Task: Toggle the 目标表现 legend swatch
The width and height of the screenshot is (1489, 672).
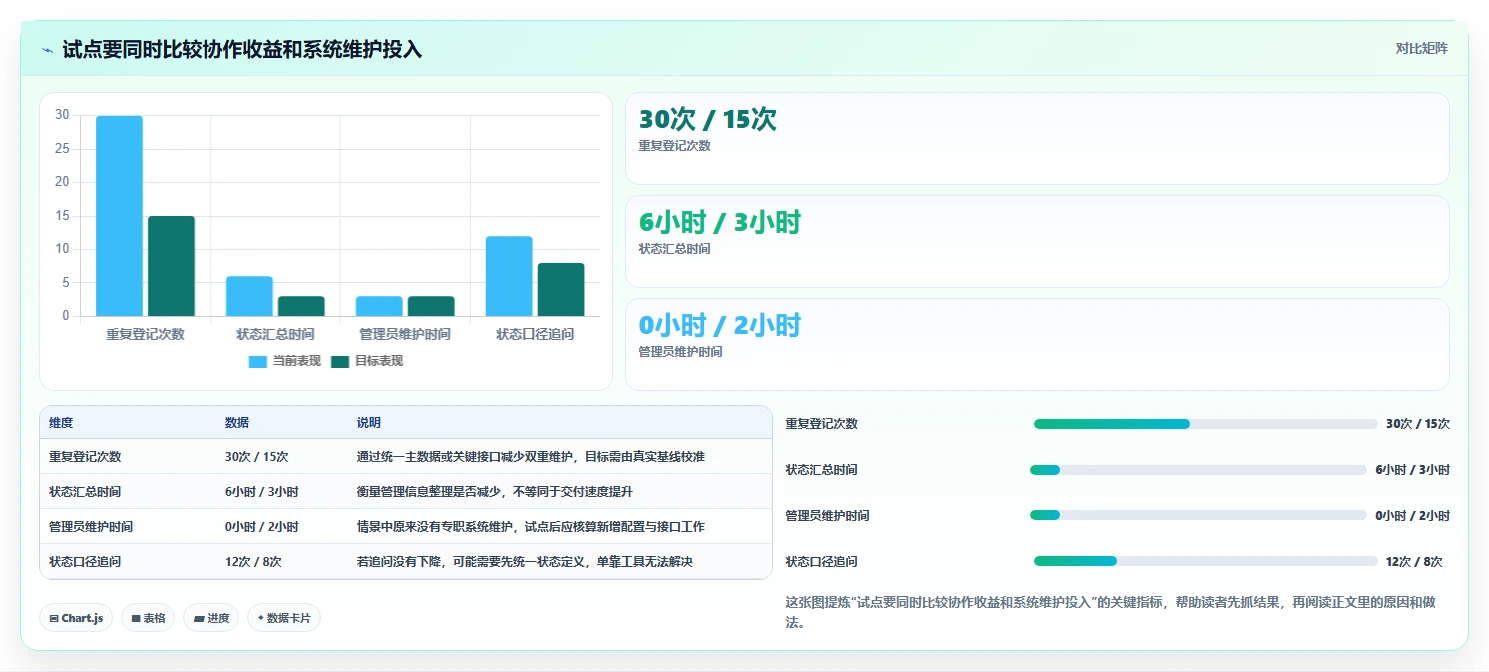Action: pos(341,361)
